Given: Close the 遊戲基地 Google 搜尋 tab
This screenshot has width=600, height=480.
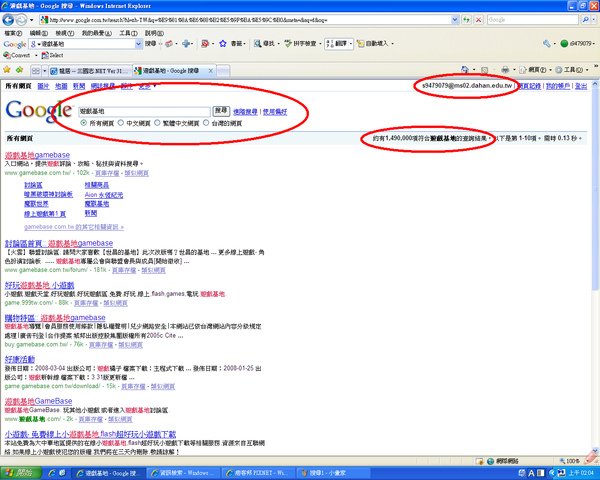Looking at the screenshot, I should tap(210, 70).
